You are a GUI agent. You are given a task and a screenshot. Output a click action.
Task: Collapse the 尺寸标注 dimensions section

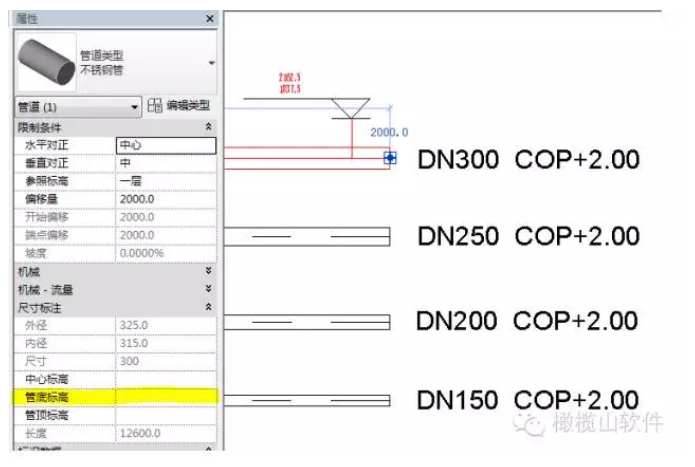tap(208, 307)
